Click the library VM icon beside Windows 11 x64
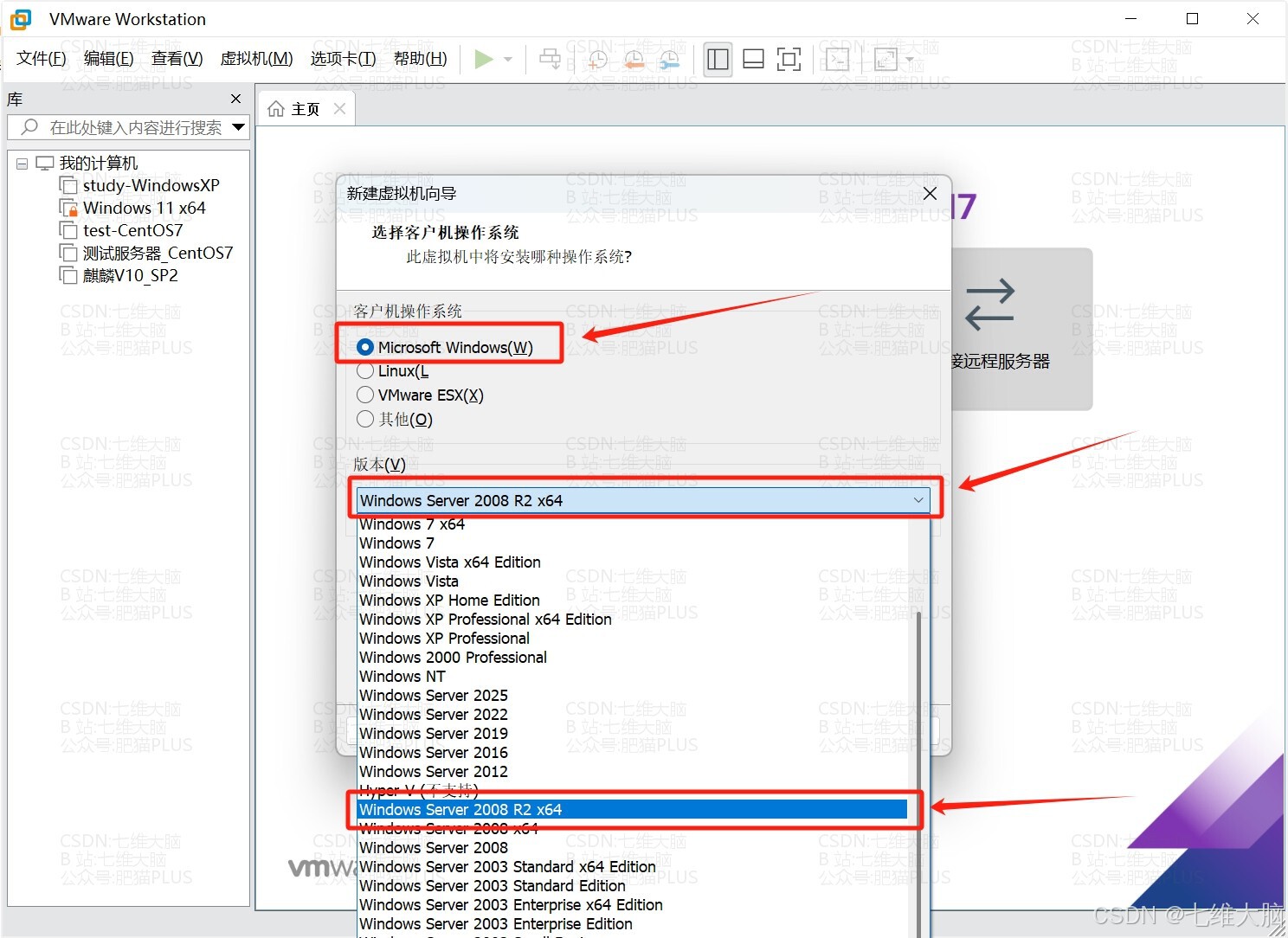The height and width of the screenshot is (938, 1288). pos(68,208)
